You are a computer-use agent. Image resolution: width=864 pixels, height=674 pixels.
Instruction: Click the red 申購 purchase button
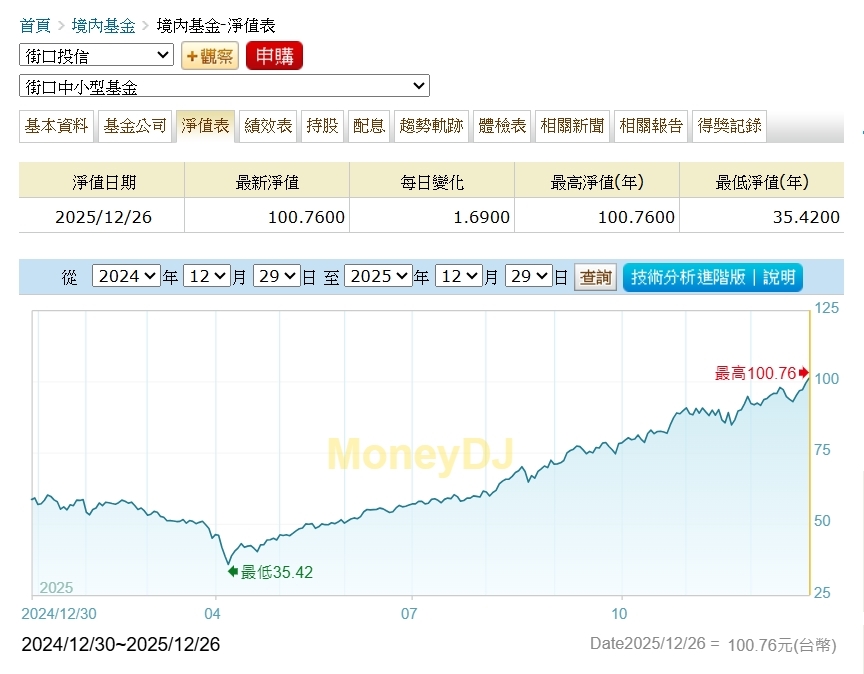[x=273, y=56]
